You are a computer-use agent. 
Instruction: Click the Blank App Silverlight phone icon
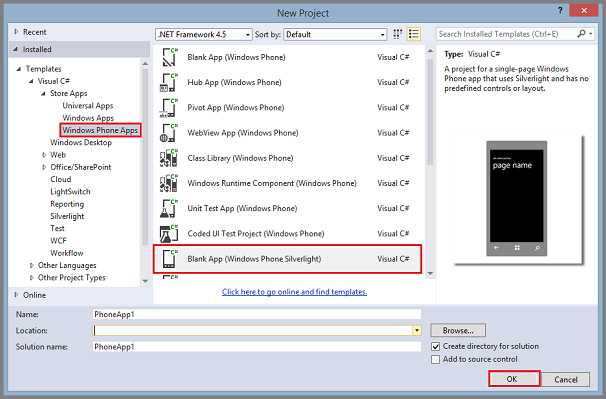click(x=169, y=259)
